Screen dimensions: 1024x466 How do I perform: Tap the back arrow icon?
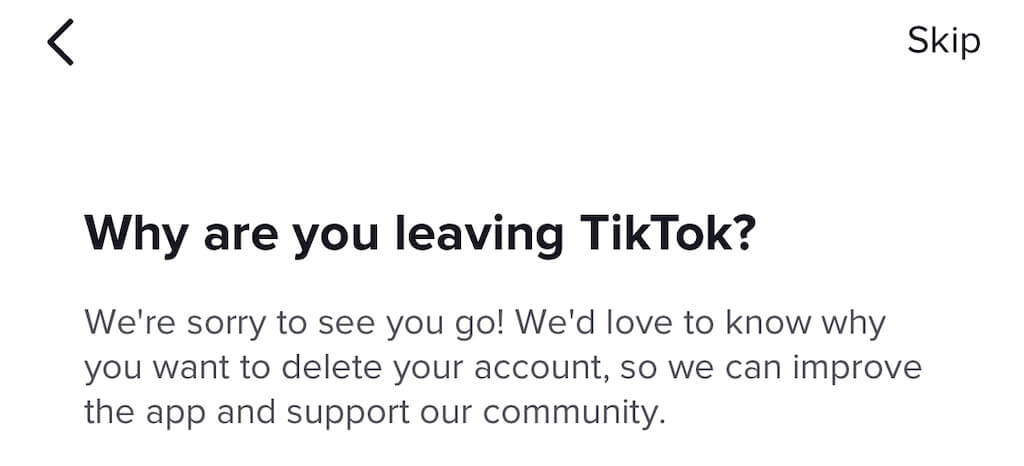[60, 43]
